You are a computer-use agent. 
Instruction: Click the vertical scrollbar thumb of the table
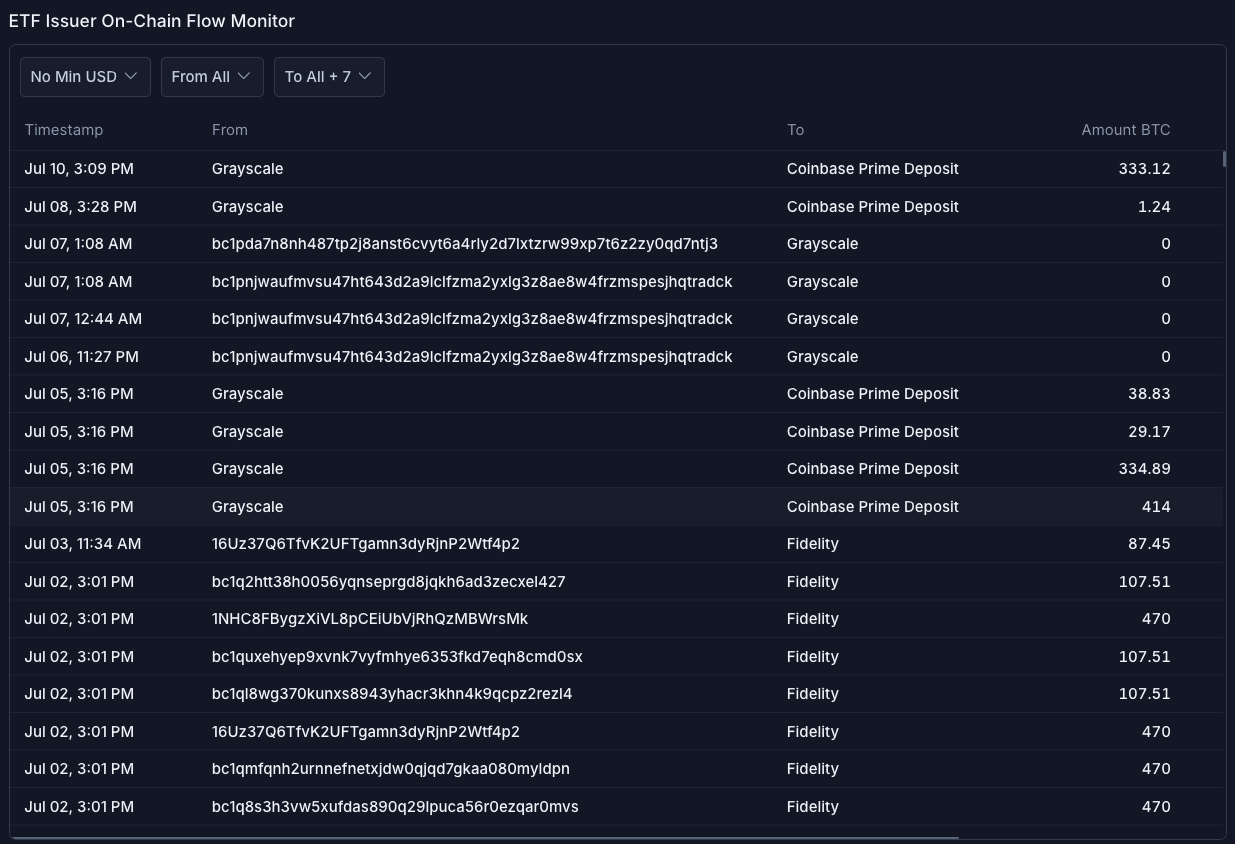click(1224, 158)
